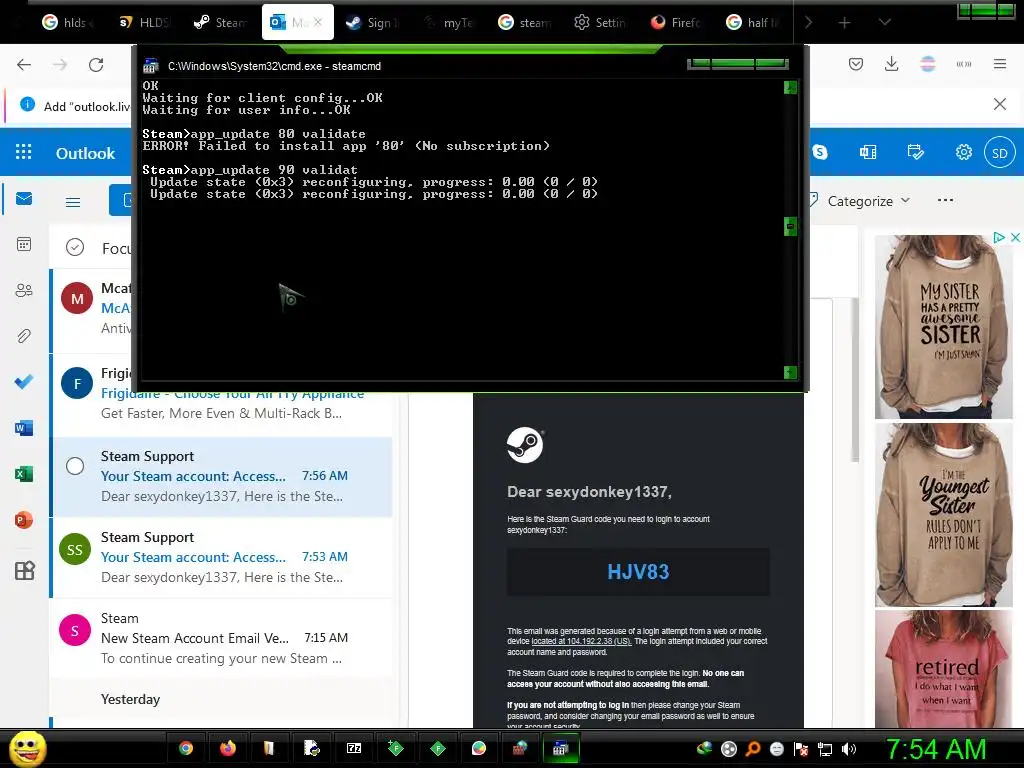
Task: Open Outlook settings gear
Action: pyautogui.click(x=963, y=152)
